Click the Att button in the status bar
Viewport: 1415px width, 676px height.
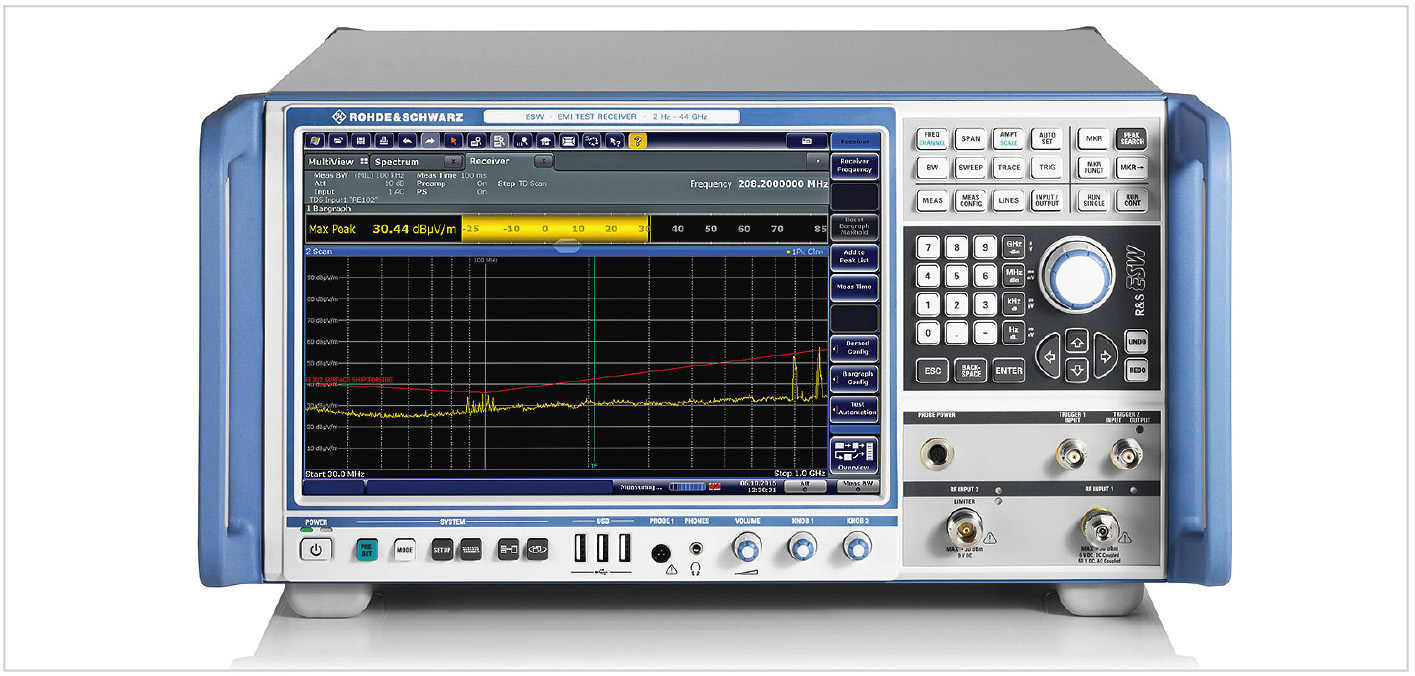pos(805,484)
